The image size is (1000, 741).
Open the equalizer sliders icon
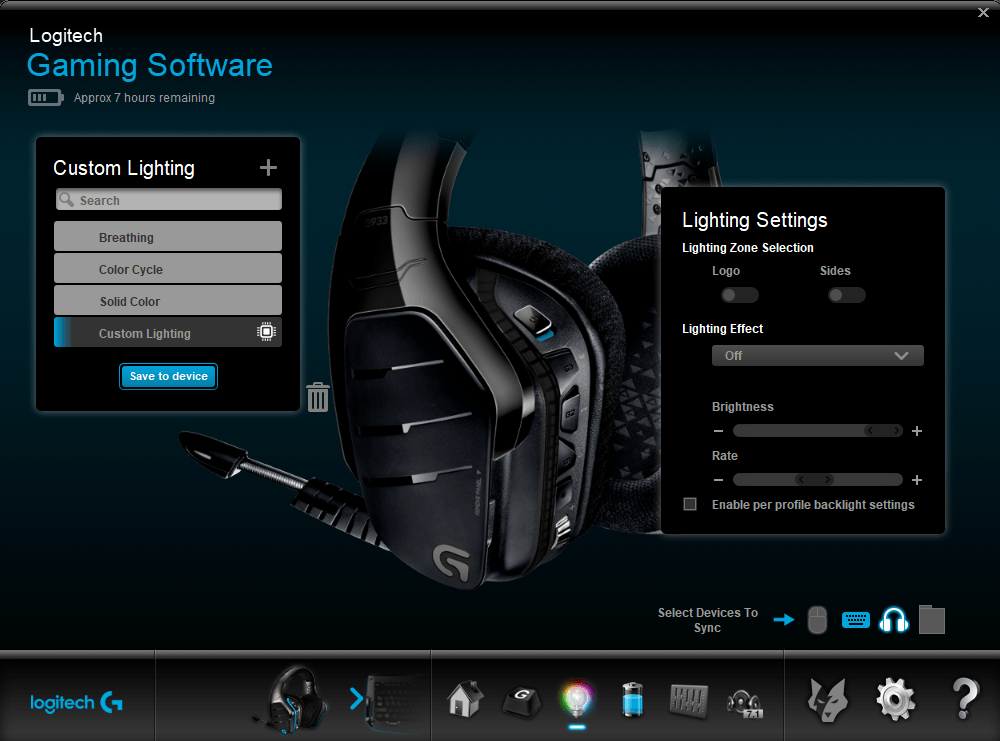(x=689, y=697)
